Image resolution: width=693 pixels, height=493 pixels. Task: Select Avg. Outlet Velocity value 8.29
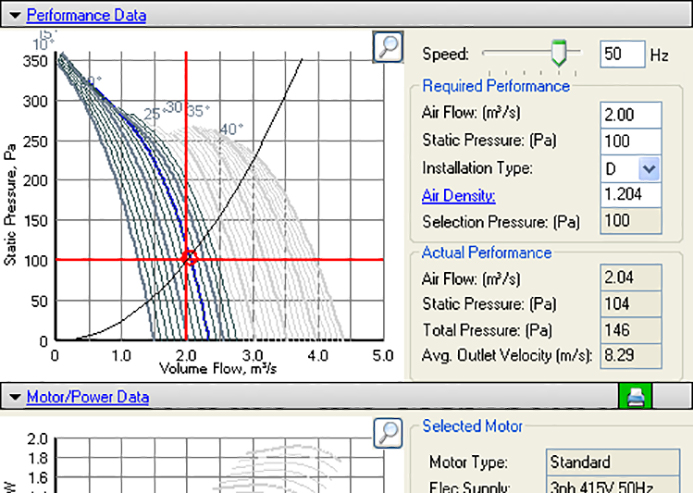point(631,355)
